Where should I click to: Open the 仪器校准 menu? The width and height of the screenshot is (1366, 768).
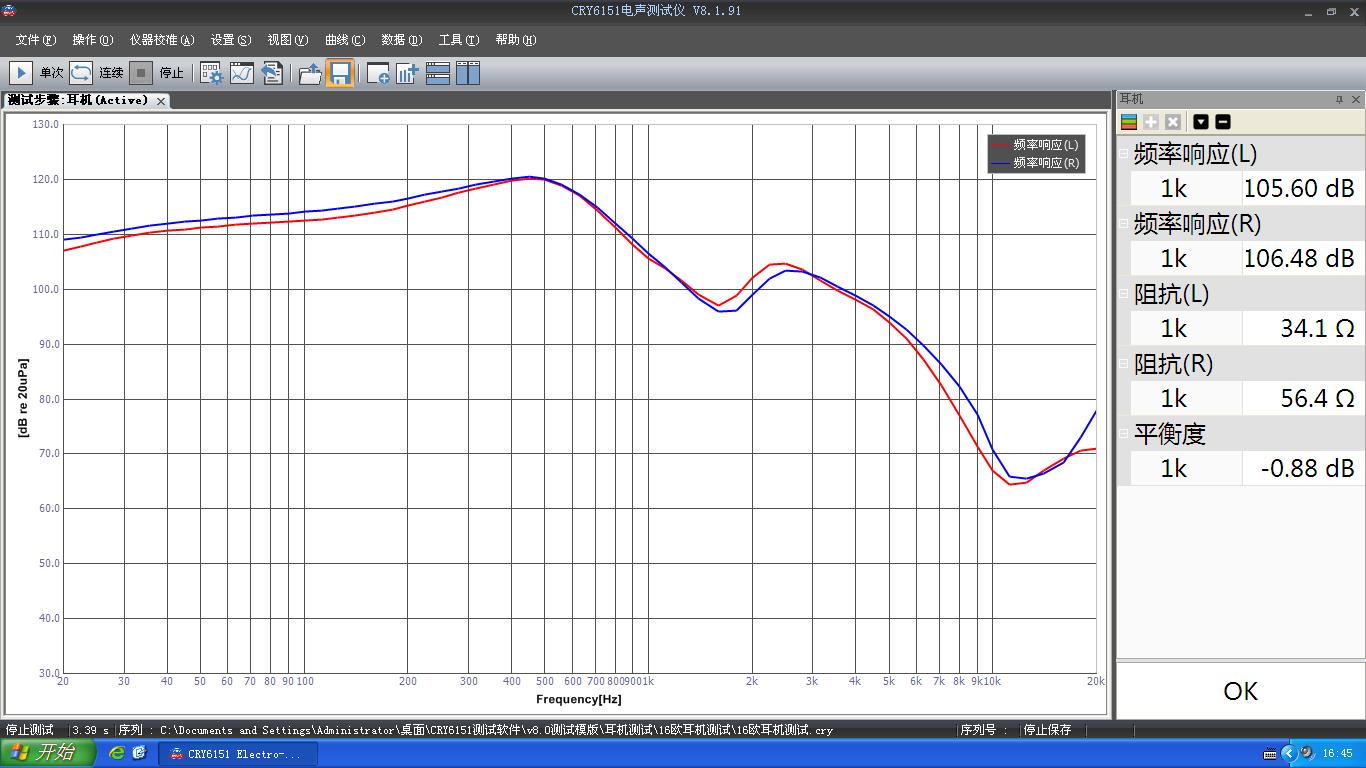(161, 40)
